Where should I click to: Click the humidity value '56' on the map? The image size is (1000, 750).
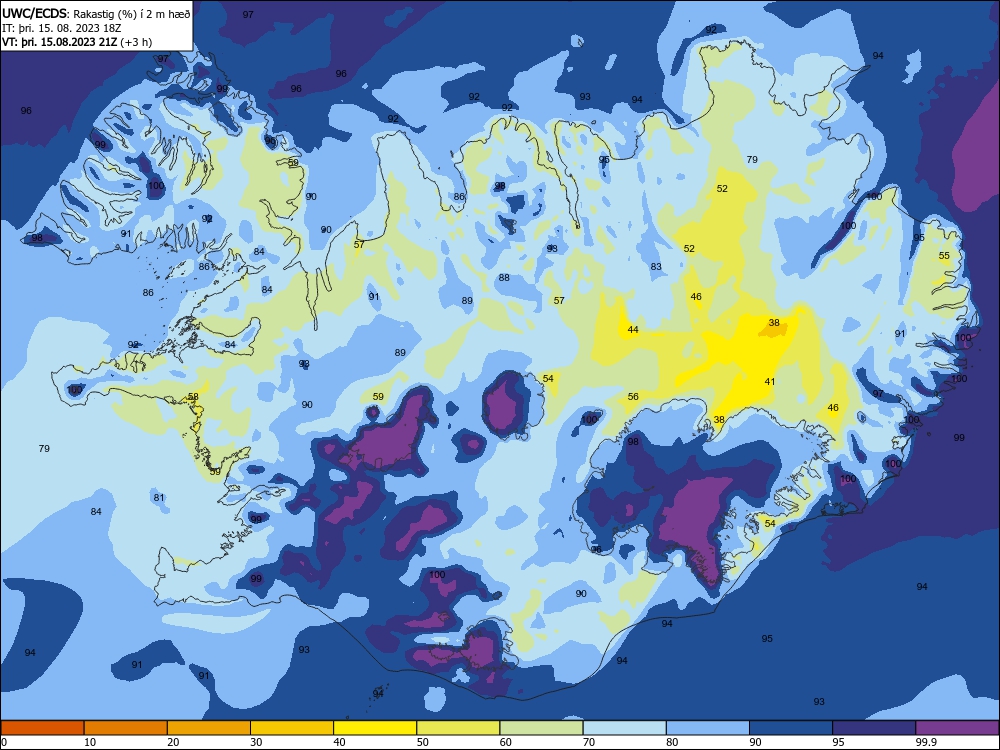(633, 397)
